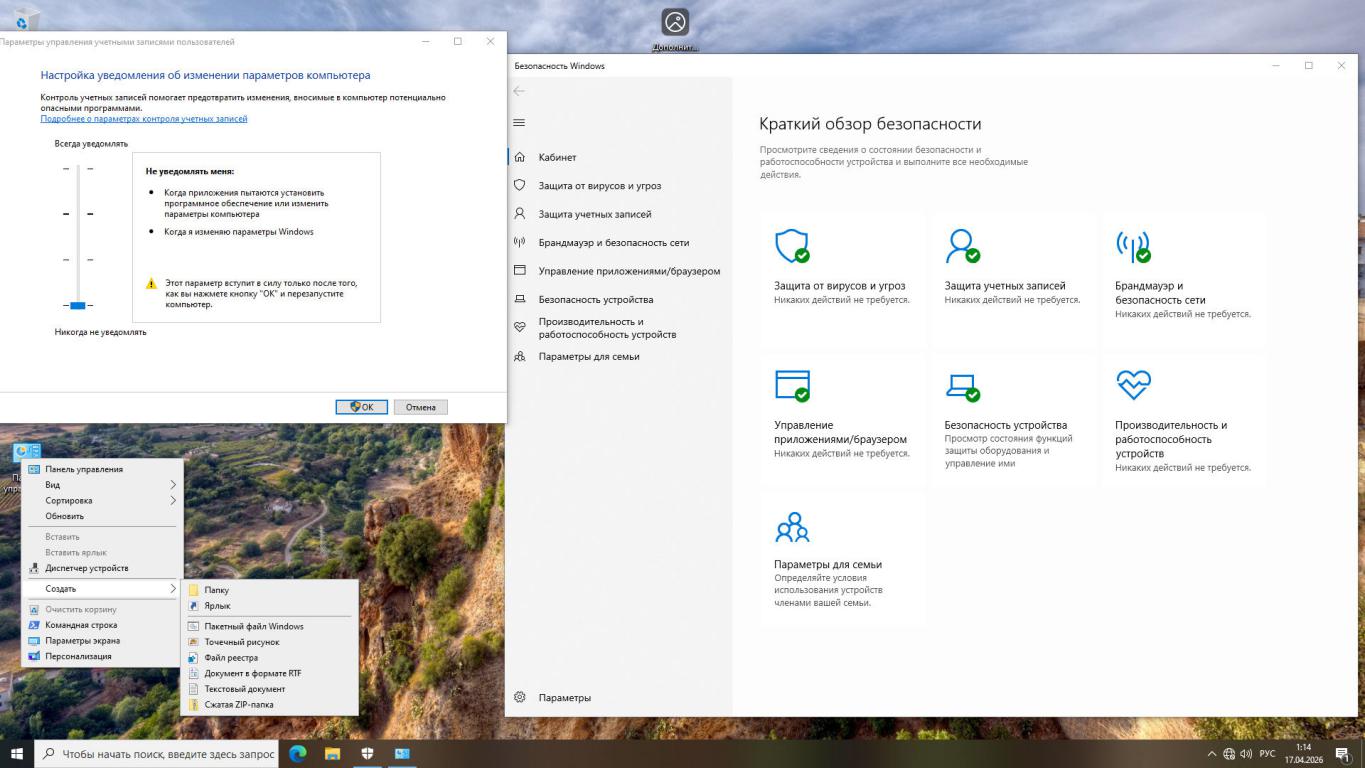Expand the Вид submenu in context menu
1365x768 pixels.
[102, 485]
